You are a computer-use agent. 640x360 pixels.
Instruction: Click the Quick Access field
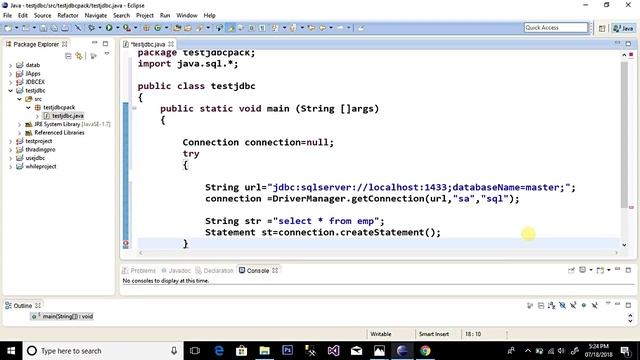pyautogui.click(x=556, y=27)
